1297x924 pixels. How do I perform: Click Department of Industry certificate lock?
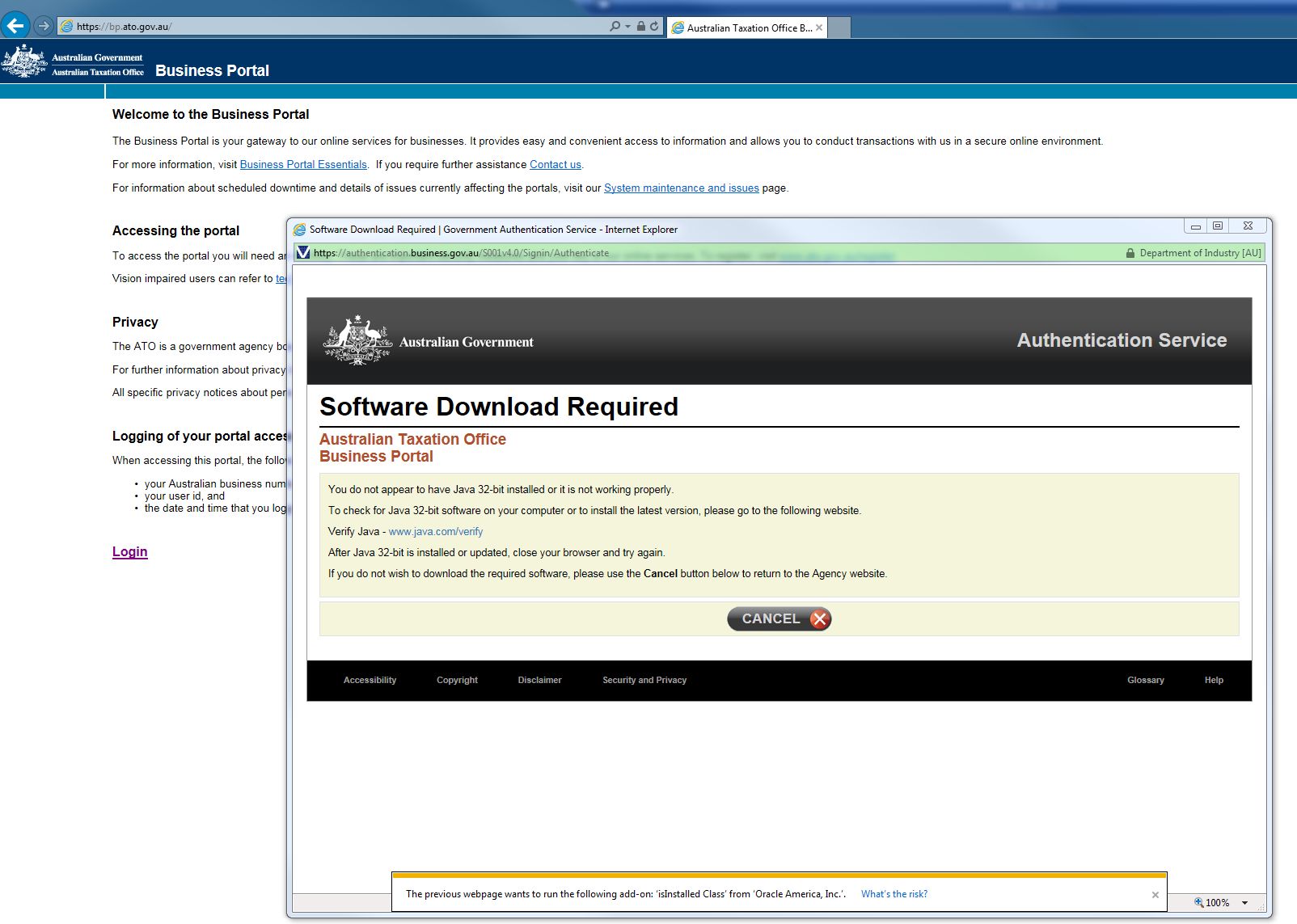click(1130, 253)
